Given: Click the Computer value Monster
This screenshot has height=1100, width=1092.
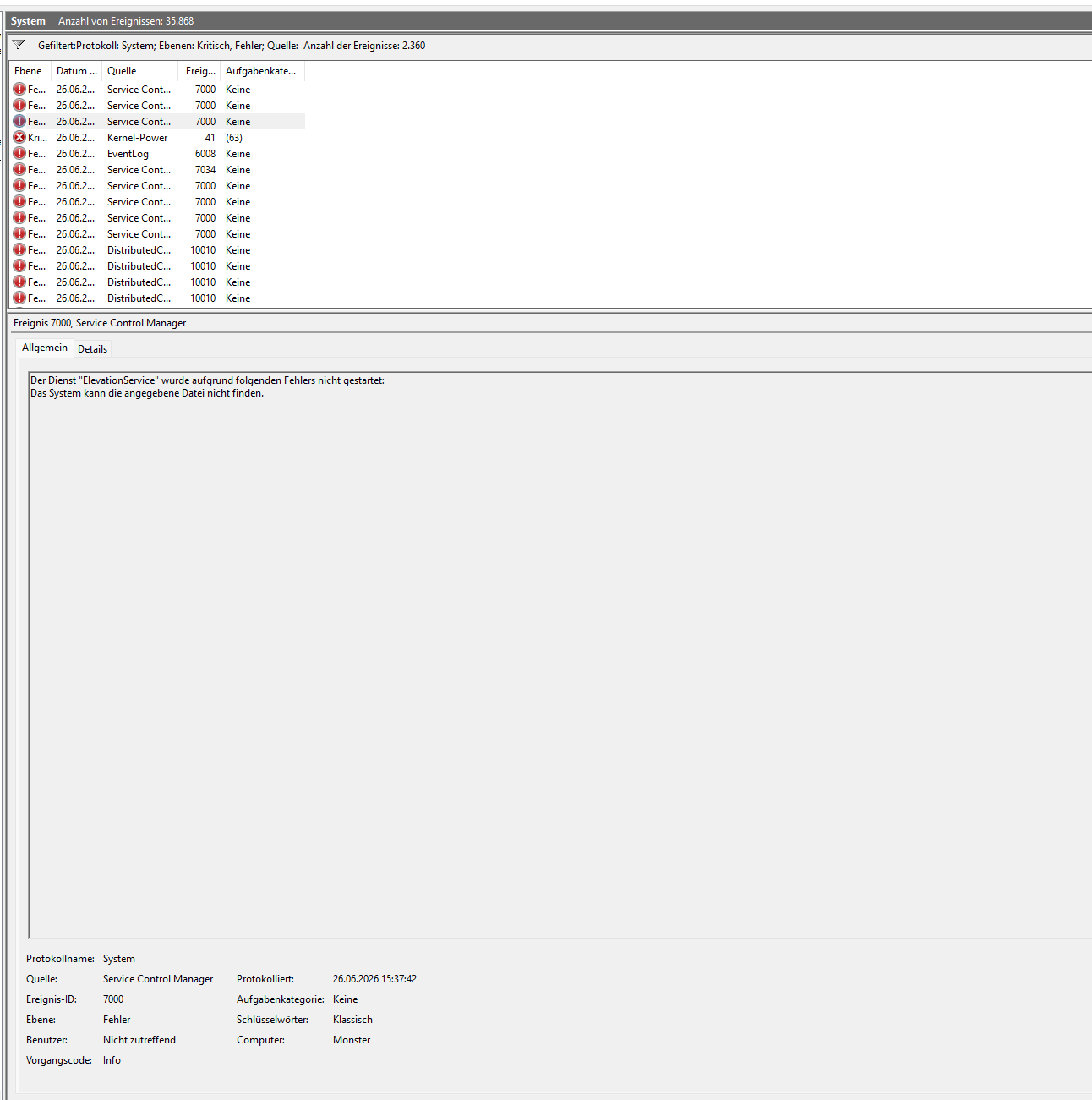Looking at the screenshot, I should coord(352,1039).
